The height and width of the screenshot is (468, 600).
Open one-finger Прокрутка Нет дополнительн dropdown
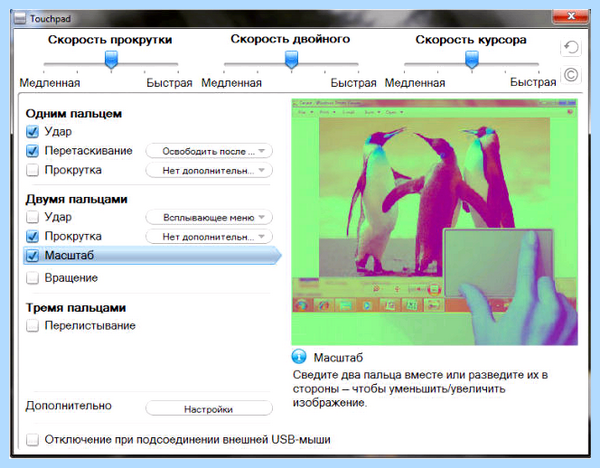pos(209,170)
